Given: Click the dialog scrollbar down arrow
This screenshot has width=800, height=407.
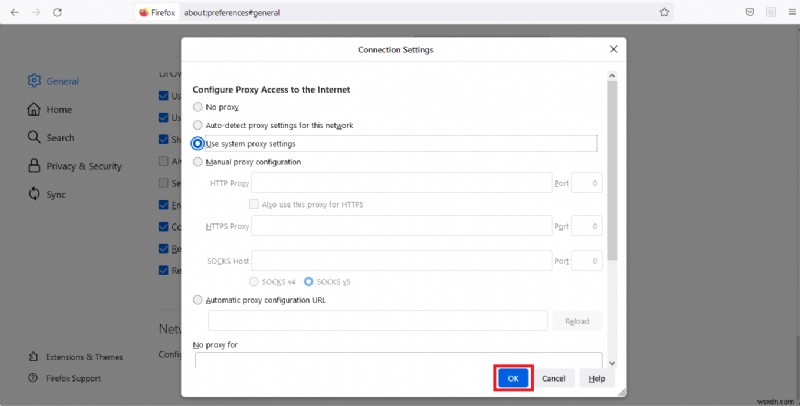Looking at the screenshot, I should [612, 364].
